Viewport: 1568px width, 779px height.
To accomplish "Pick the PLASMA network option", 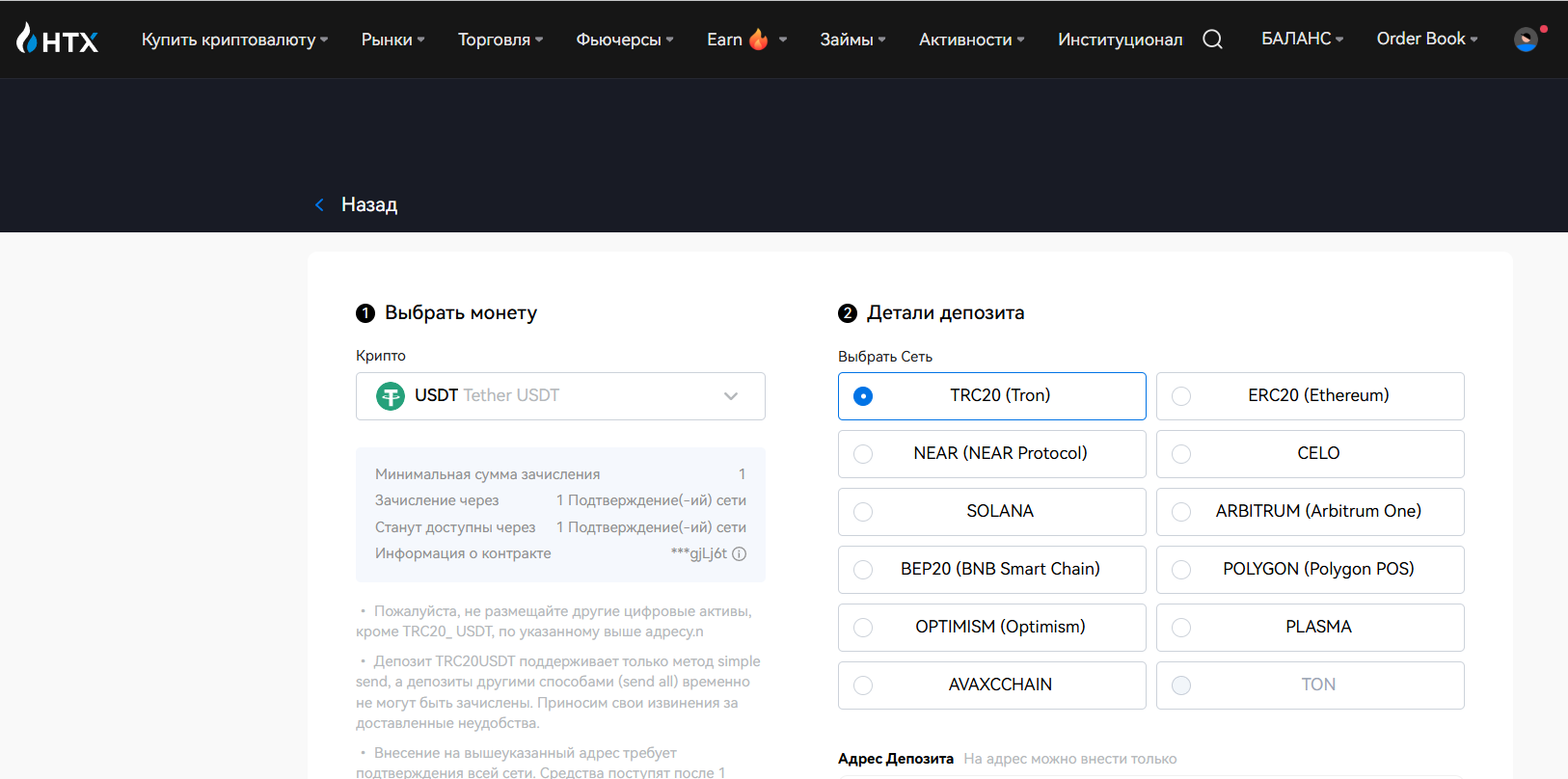I will [x=1311, y=628].
